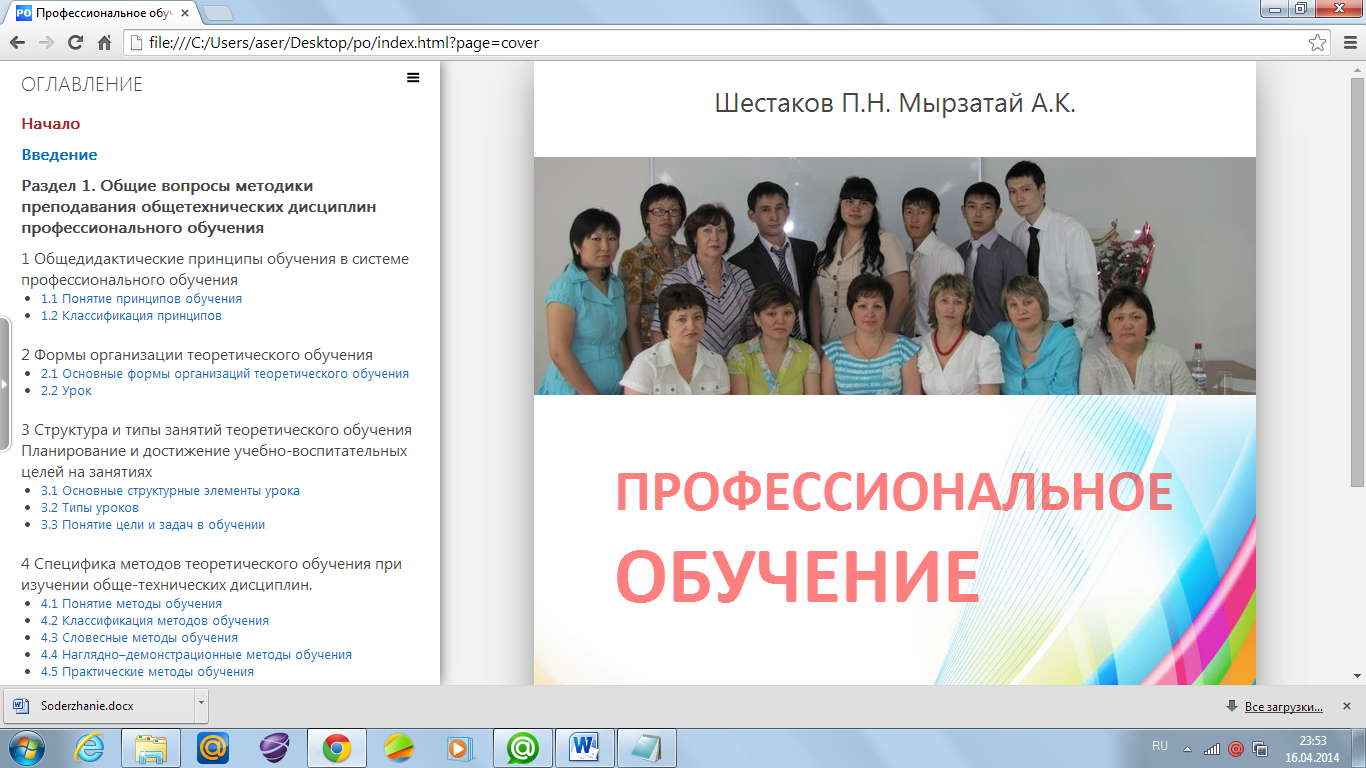Switch to Google Chrome in the taskbar

click(337, 747)
